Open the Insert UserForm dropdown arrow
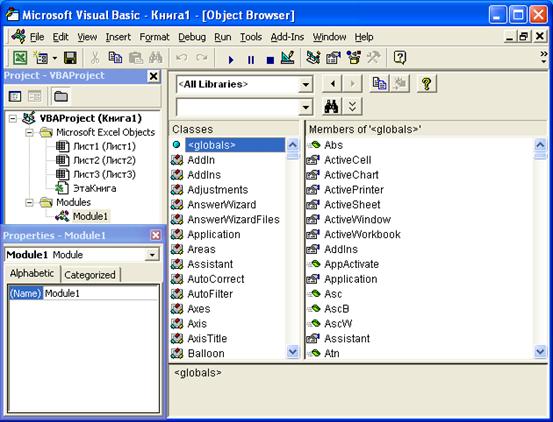The height and width of the screenshot is (422, 553). tap(55, 58)
